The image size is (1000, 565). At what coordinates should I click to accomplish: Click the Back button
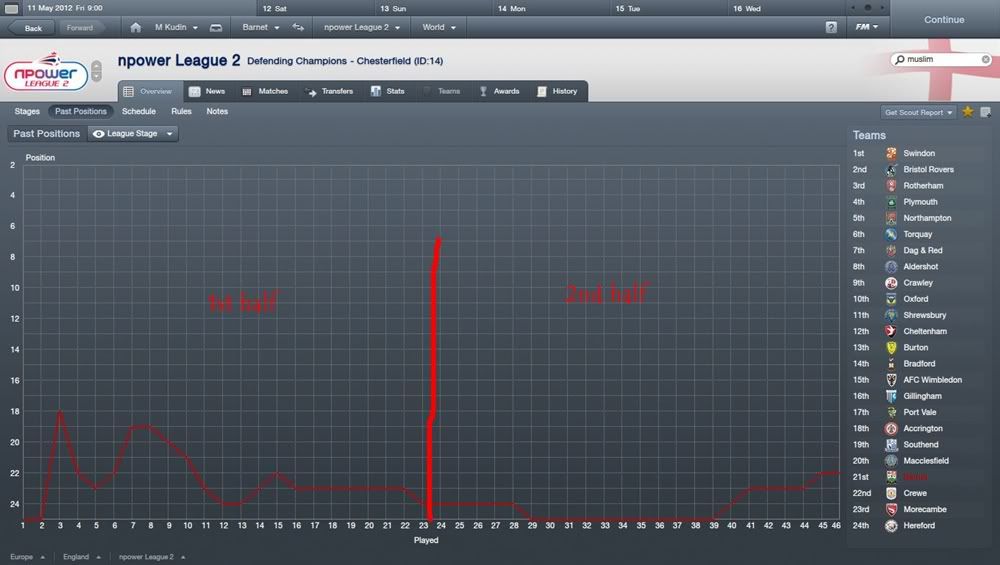pos(33,28)
